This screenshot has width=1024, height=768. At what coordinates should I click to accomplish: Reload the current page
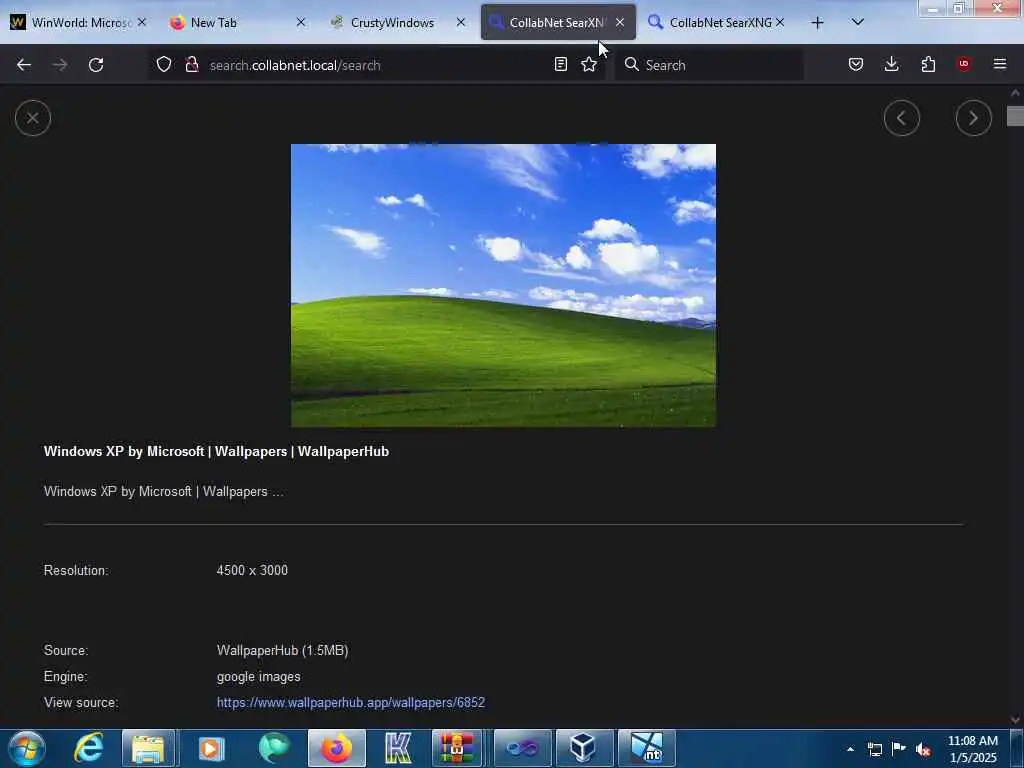click(x=96, y=65)
